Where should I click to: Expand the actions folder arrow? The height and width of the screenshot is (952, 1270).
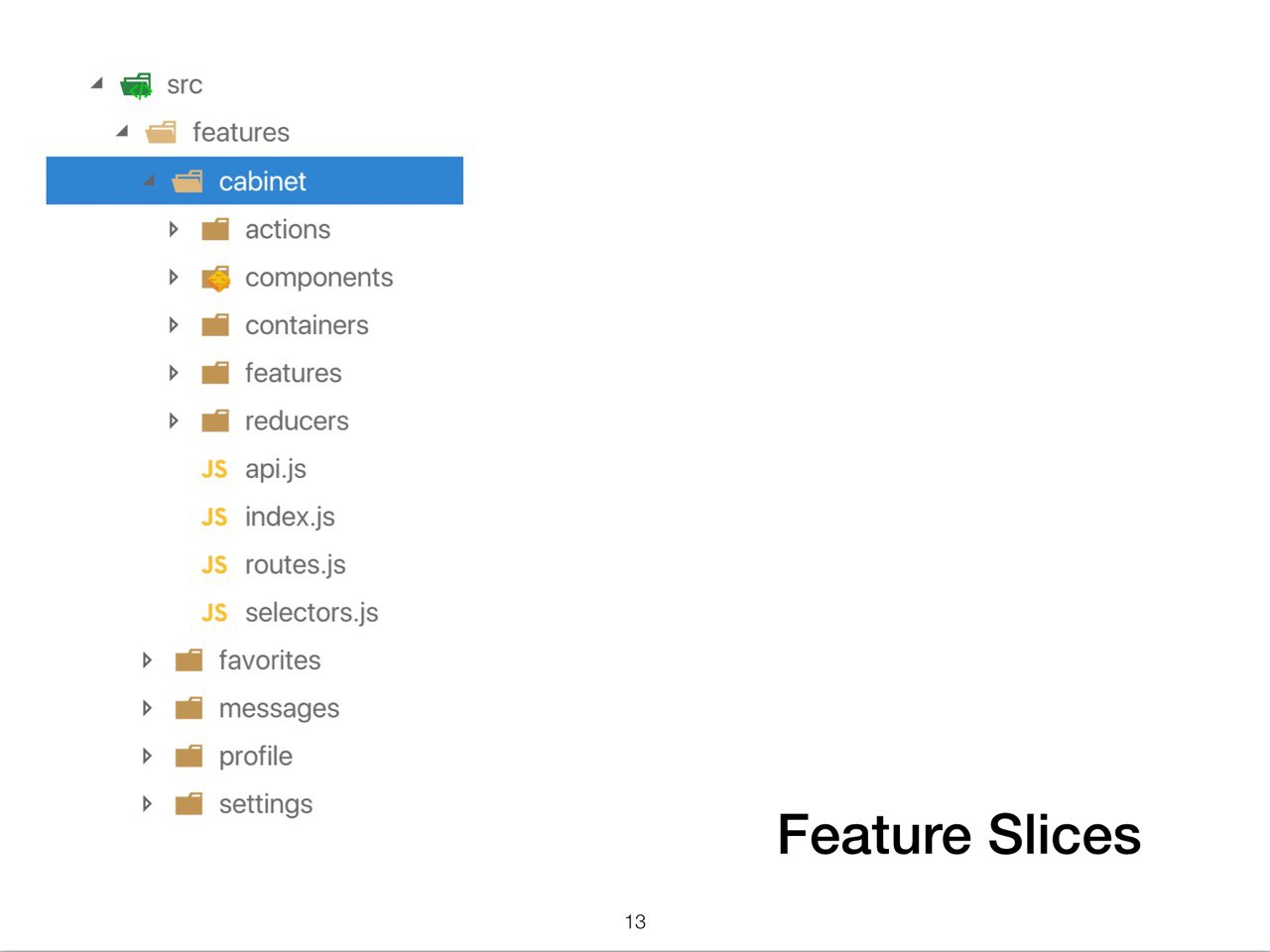pyautogui.click(x=174, y=229)
